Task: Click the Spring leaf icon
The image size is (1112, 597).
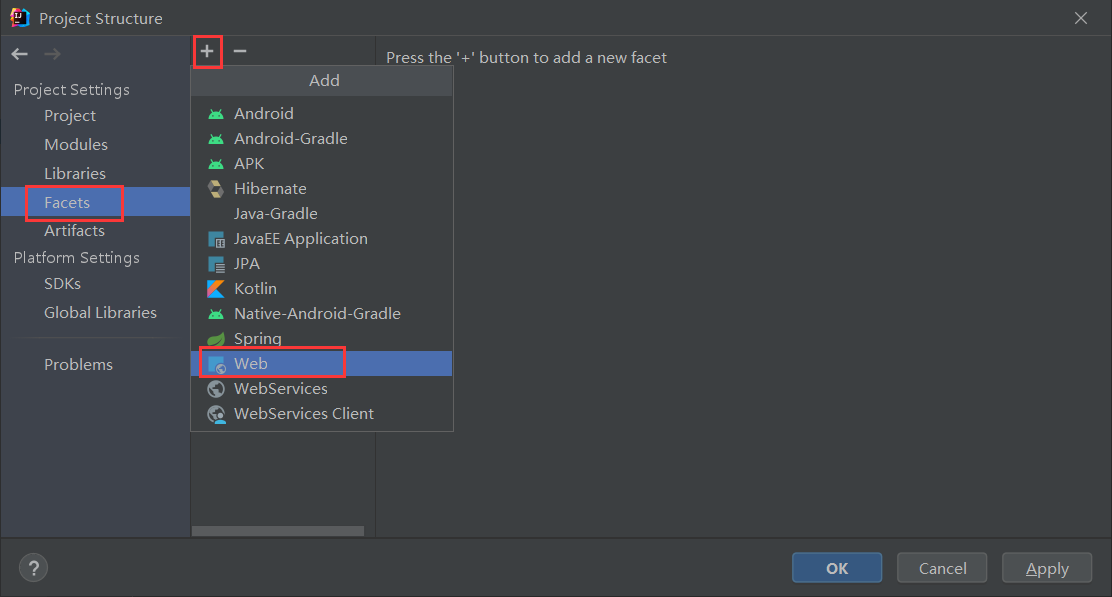Action: coord(216,339)
